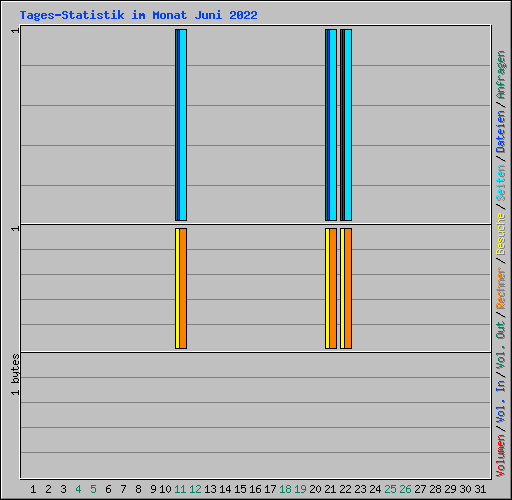Click the "Seiten" legend label
The height and width of the screenshot is (500, 512).
point(501,183)
